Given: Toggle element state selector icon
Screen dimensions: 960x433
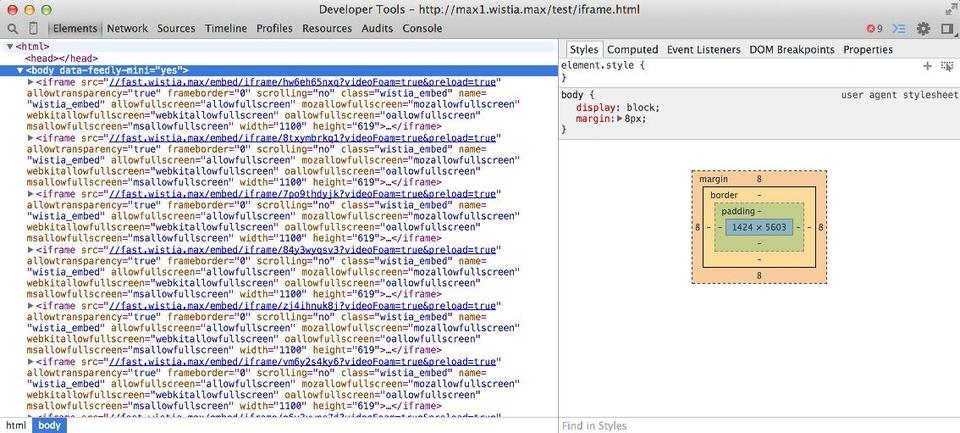Looking at the screenshot, I should pyautogui.click(x=947, y=66).
